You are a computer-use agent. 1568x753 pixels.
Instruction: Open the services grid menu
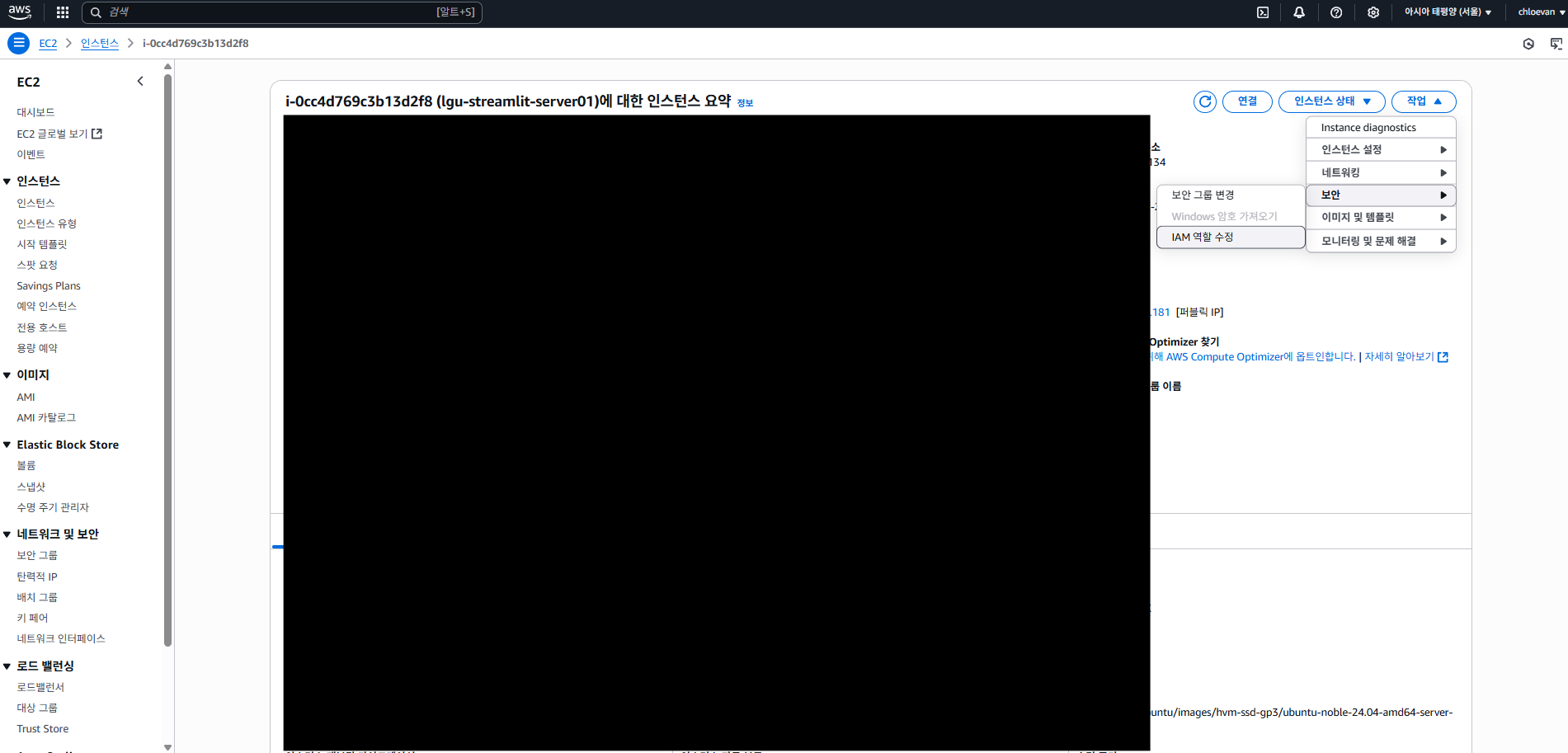pyautogui.click(x=63, y=12)
